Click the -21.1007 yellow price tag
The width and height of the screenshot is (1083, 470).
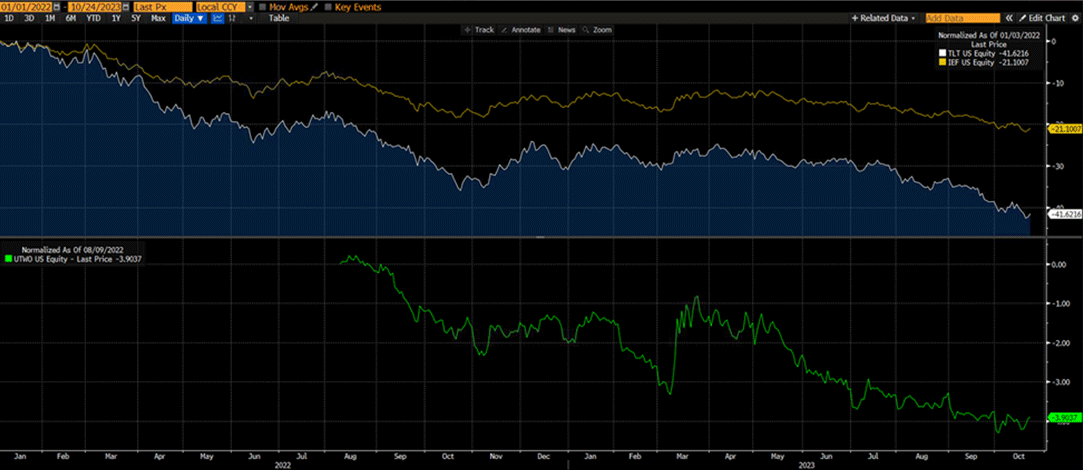point(1064,129)
